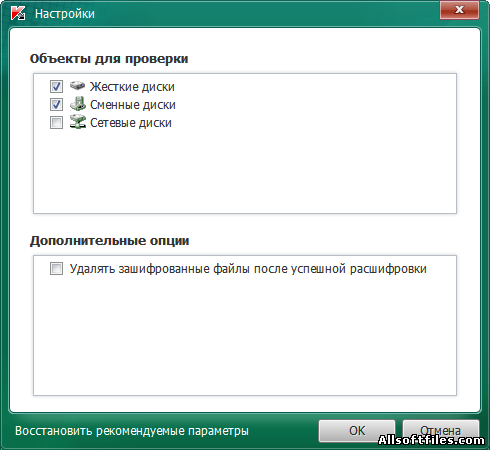Confirm settings with the OK button
This screenshot has height=450, width=490.
(x=357, y=431)
